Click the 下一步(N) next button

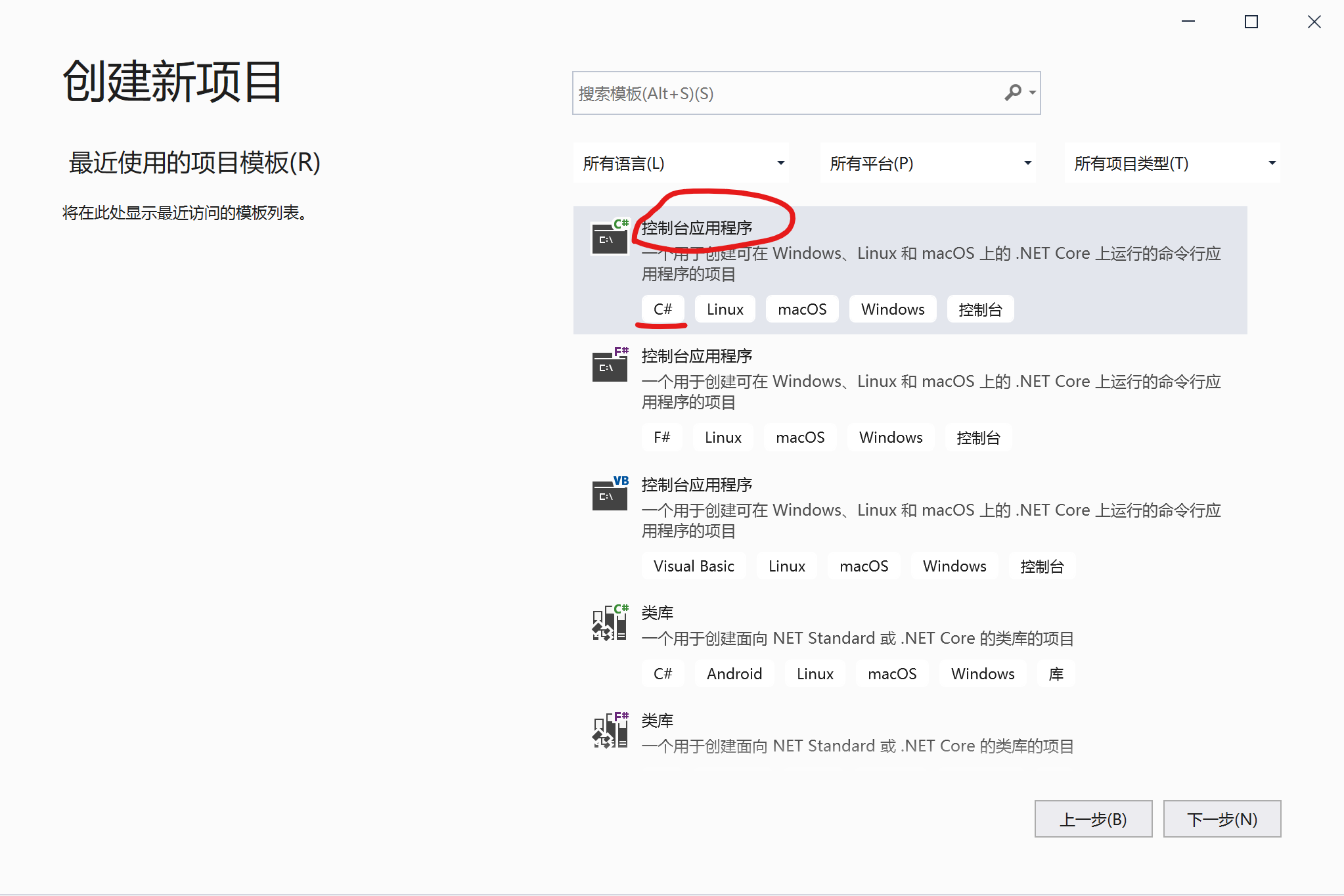tap(1222, 819)
